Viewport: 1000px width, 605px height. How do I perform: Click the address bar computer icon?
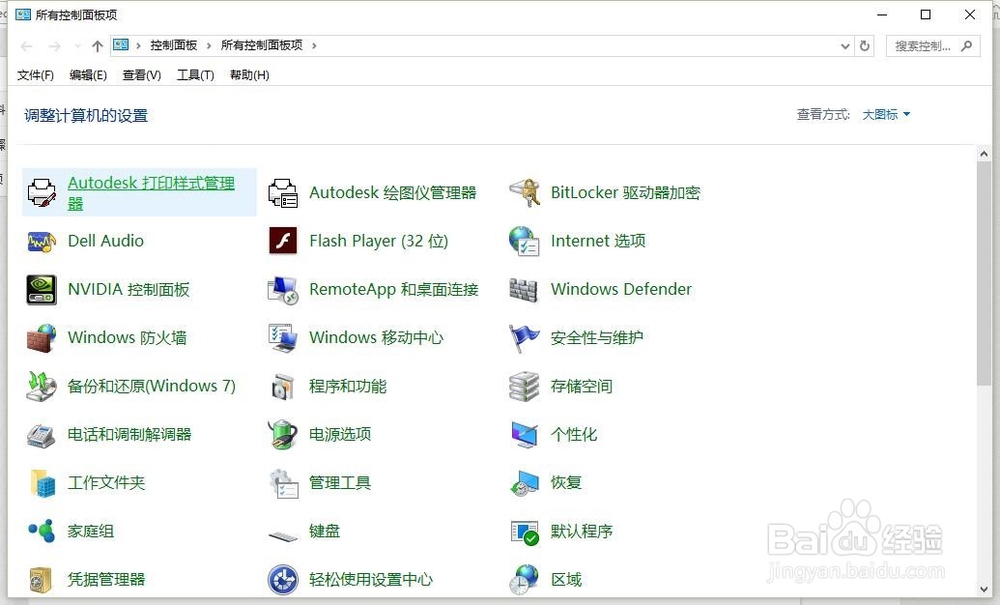click(121, 45)
